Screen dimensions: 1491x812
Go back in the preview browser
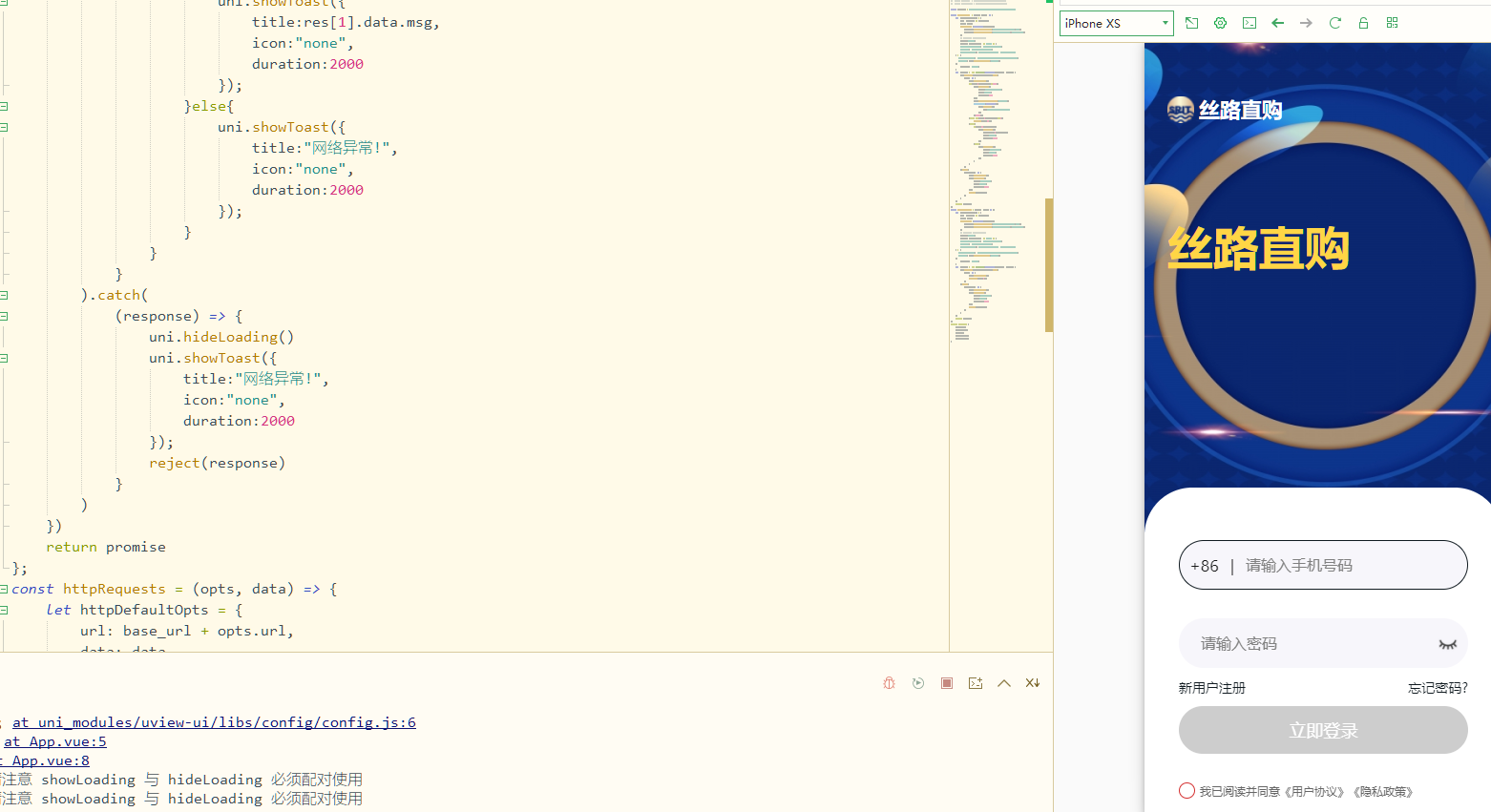[1277, 23]
